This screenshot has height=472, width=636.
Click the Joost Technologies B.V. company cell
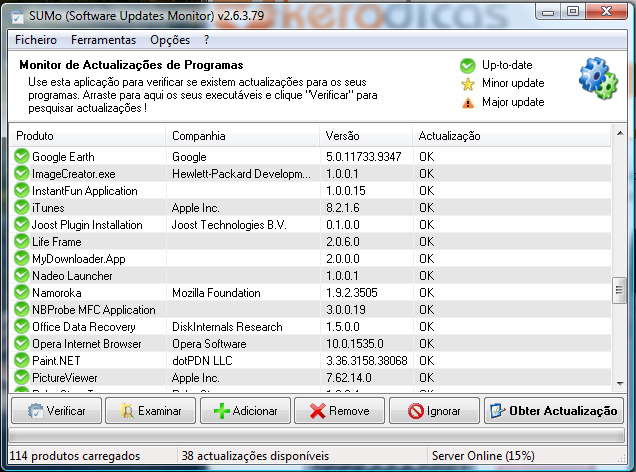click(x=229, y=225)
